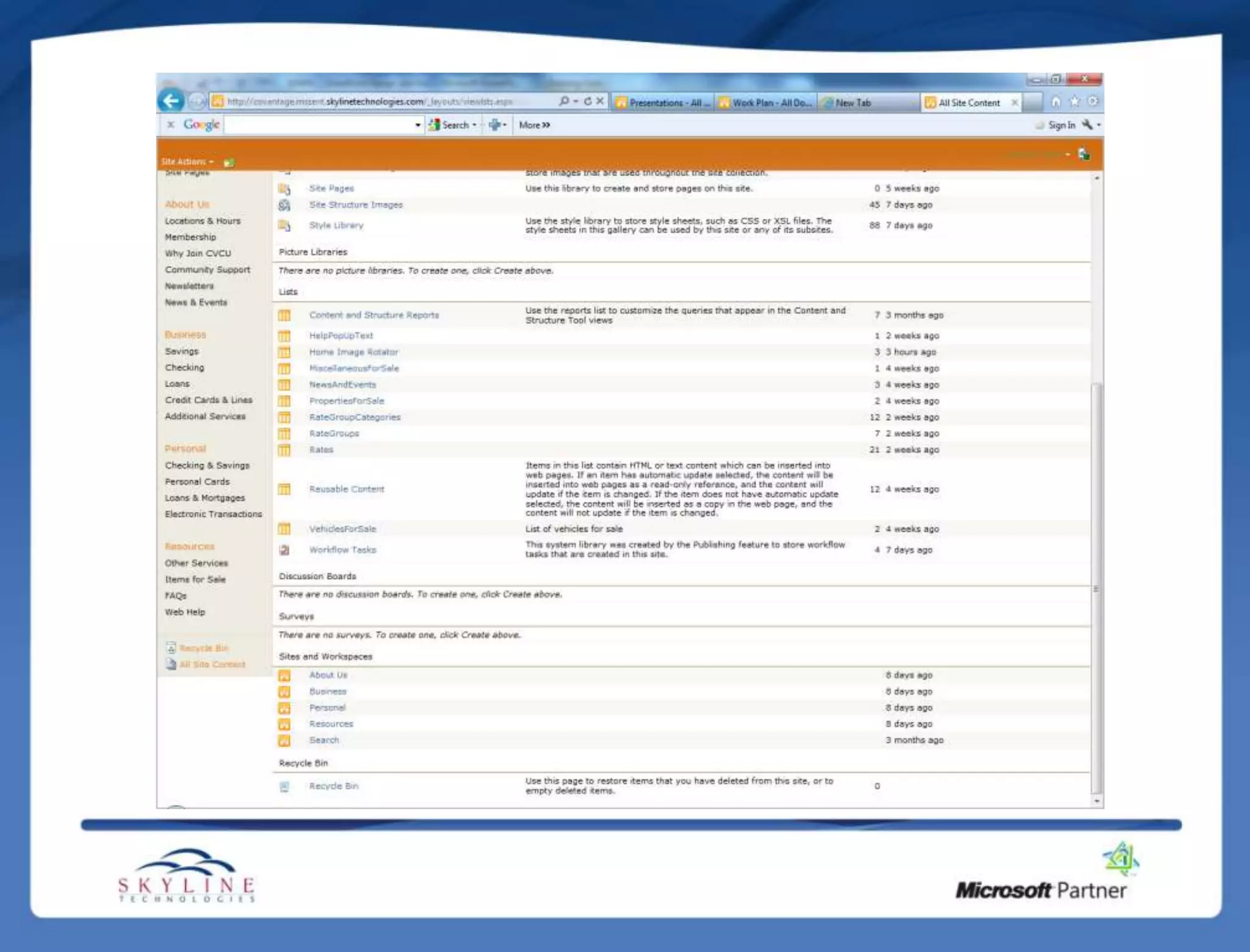Switch to the Work Plan browser tab
Image resolution: width=1250 pixels, height=952 pixels.
pyautogui.click(x=767, y=103)
